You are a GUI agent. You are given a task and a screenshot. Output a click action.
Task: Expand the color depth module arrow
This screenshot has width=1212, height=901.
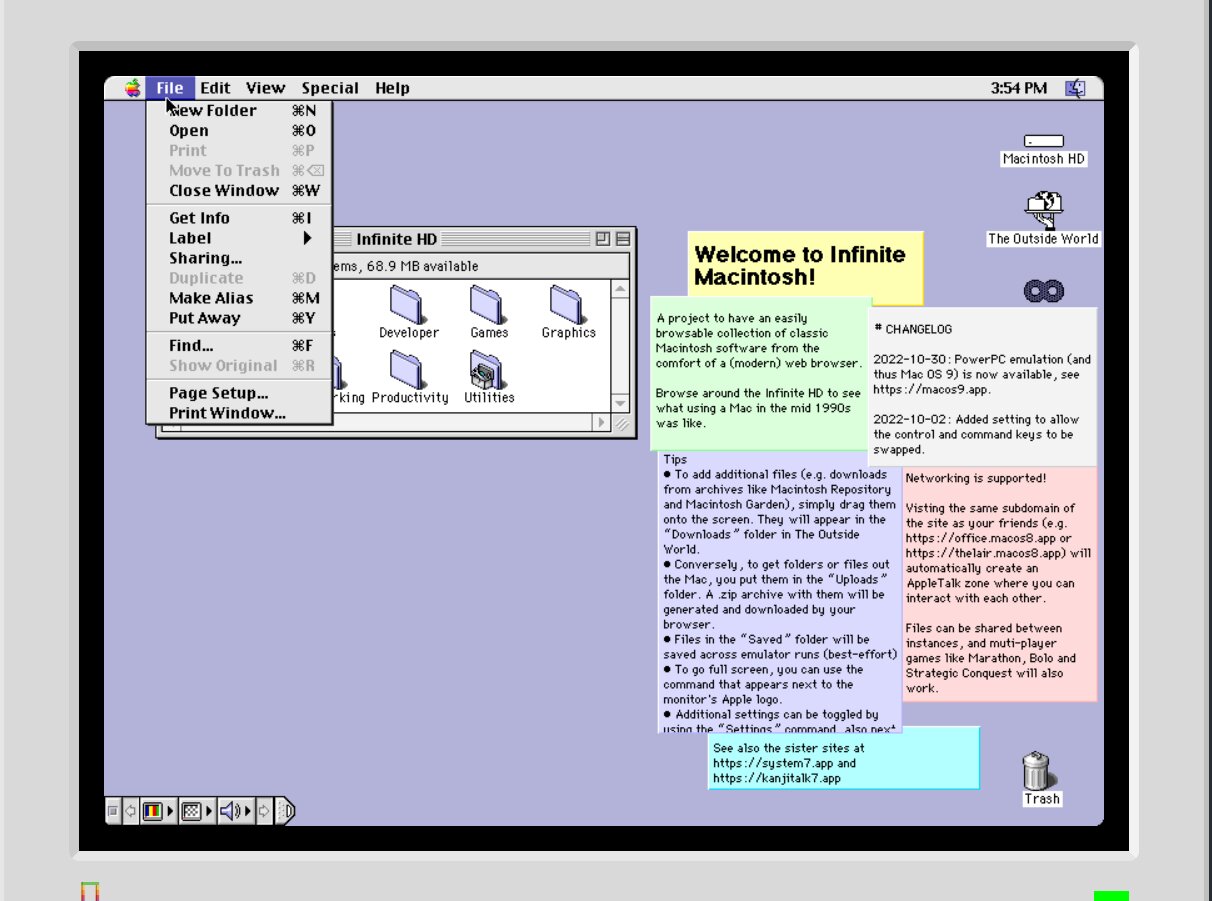170,810
